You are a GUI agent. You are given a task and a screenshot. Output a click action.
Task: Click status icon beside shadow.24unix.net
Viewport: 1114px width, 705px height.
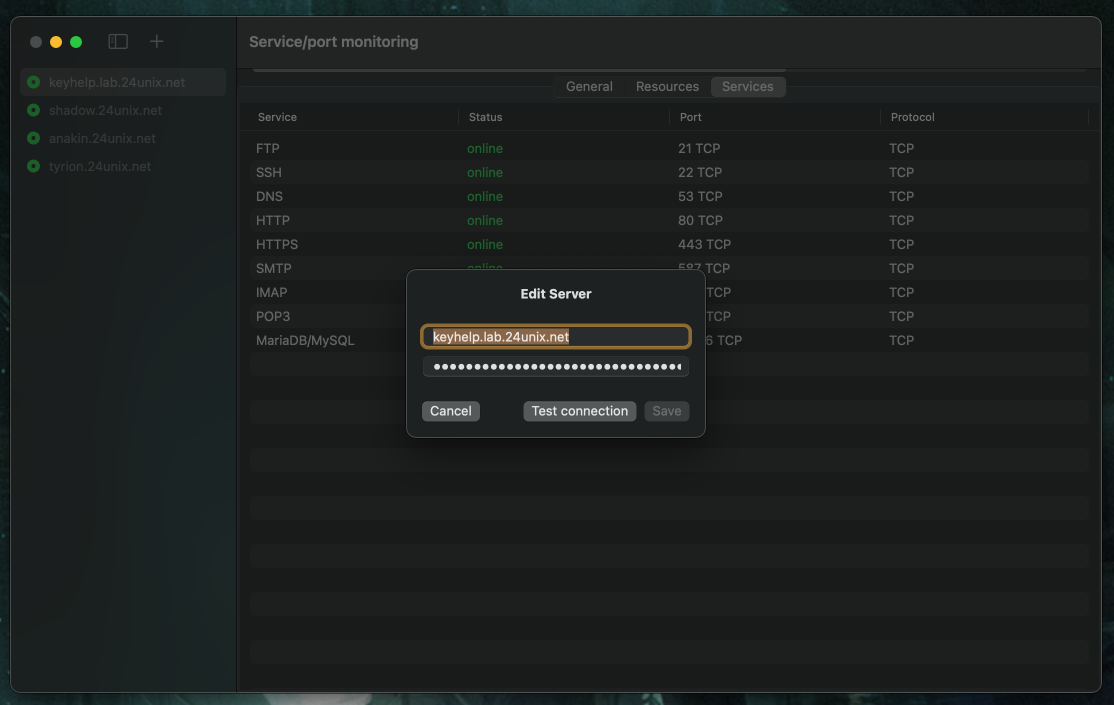pos(33,110)
